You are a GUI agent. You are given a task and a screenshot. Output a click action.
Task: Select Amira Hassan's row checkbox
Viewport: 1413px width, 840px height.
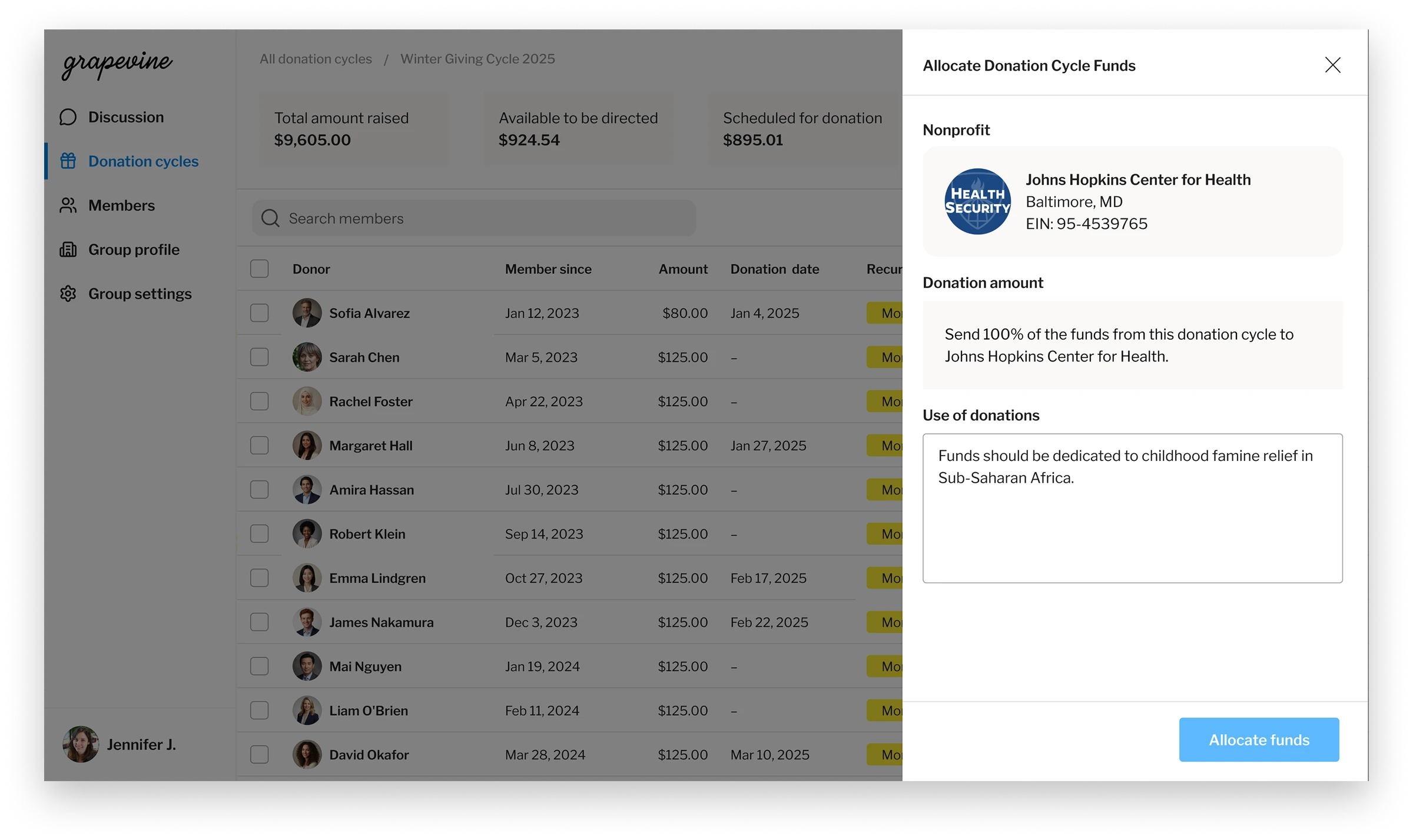point(259,489)
